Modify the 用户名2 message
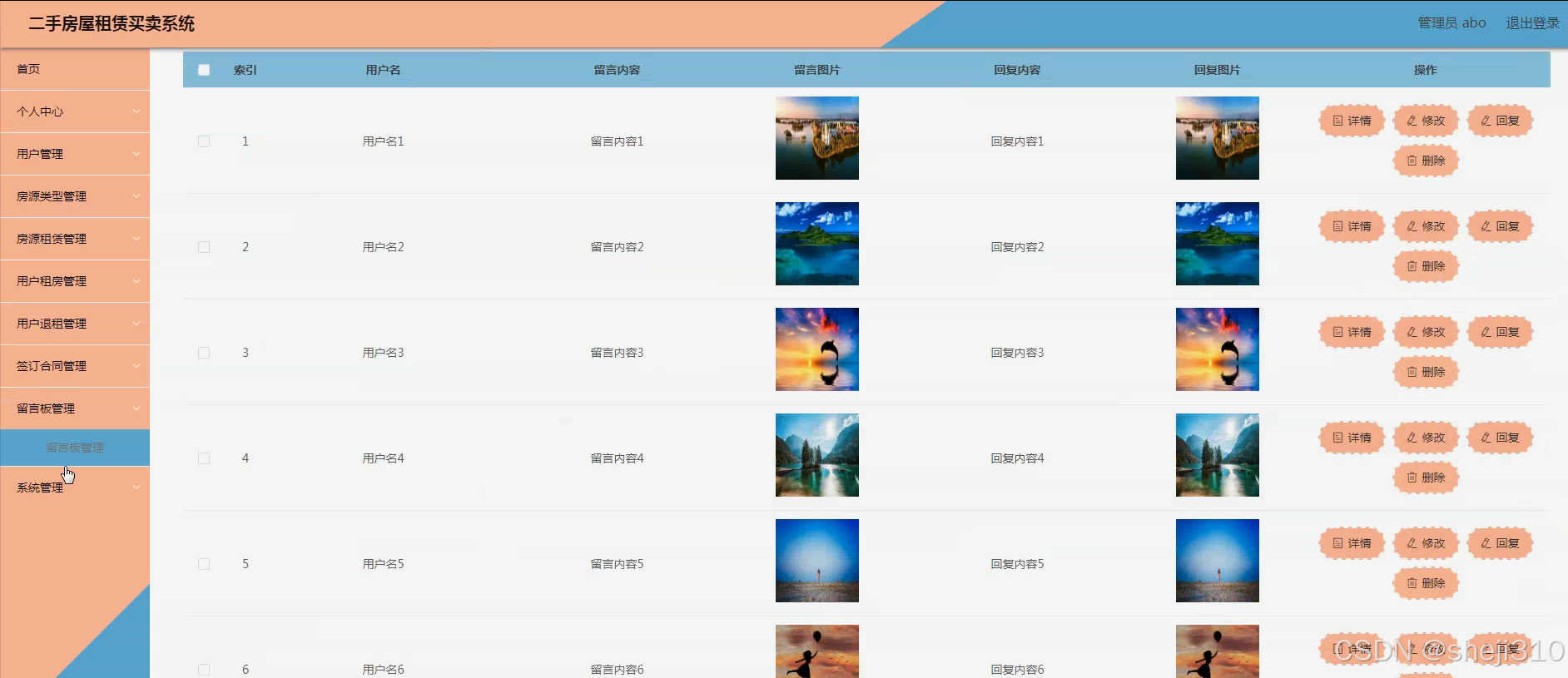The image size is (1568, 678). click(1426, 226)
